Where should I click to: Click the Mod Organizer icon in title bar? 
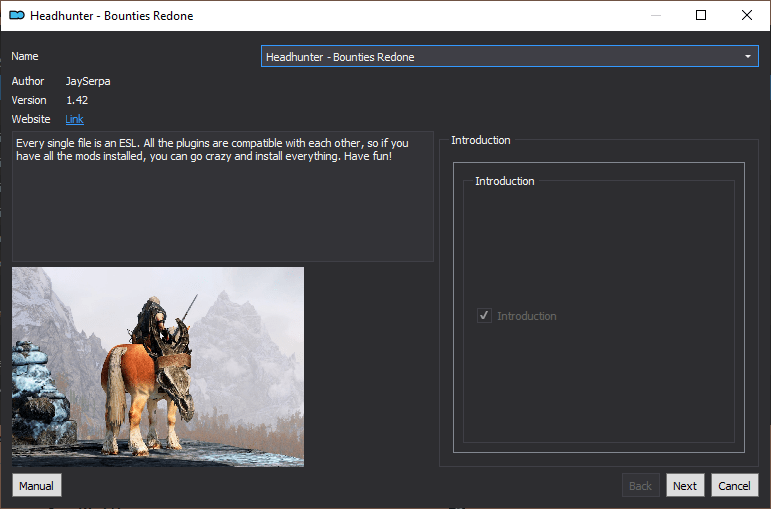tap(17, 15)
